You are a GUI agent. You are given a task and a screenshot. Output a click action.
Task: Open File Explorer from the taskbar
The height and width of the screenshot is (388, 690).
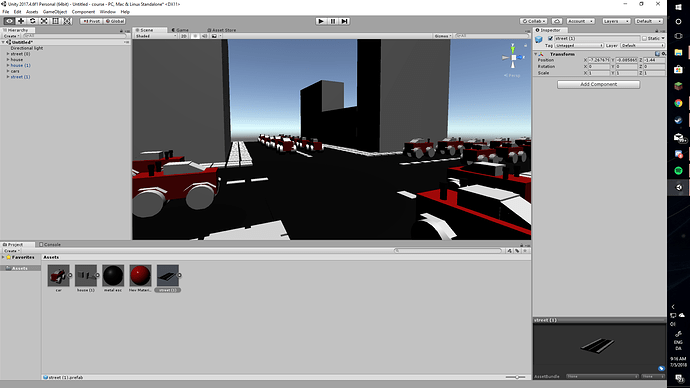pos(678,53)
